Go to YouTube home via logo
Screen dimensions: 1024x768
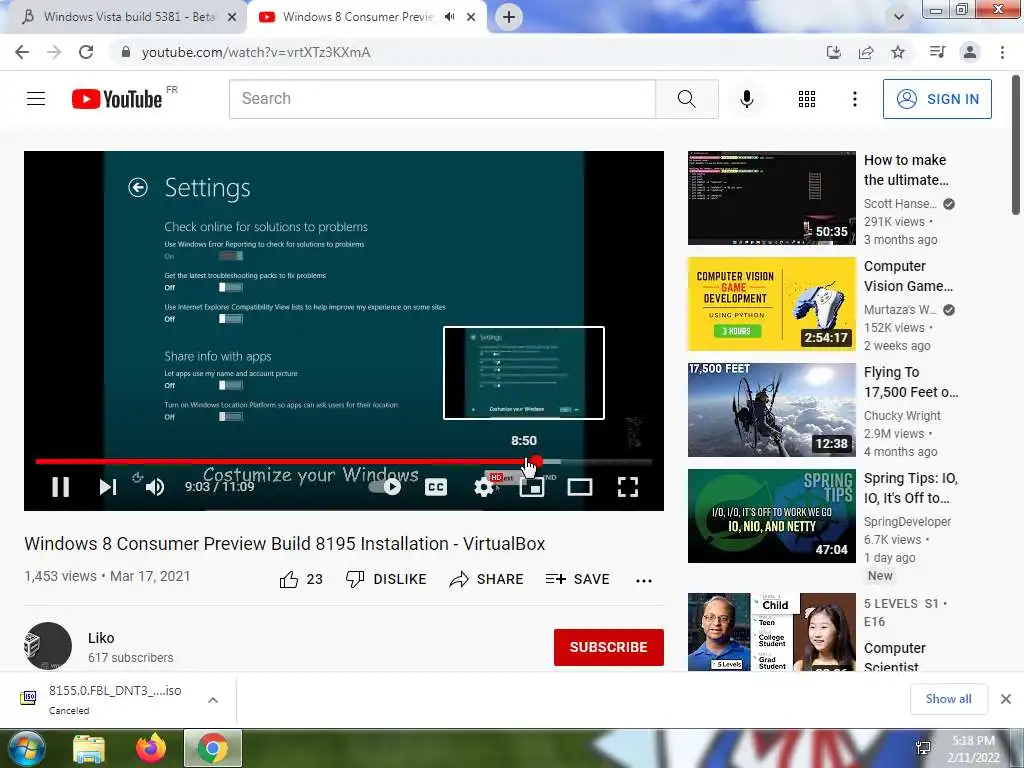pyautogui.click(x=118, y=99)
